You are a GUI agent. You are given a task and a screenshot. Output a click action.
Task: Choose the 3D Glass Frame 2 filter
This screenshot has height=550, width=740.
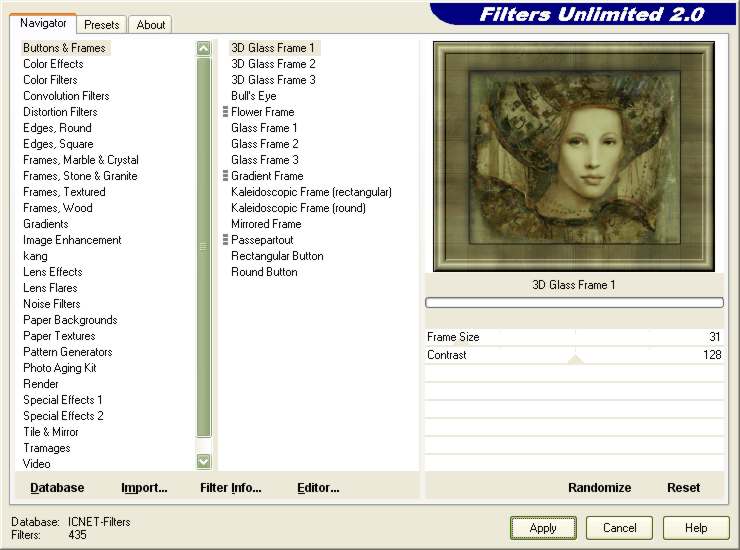click(x=273, y=64)
